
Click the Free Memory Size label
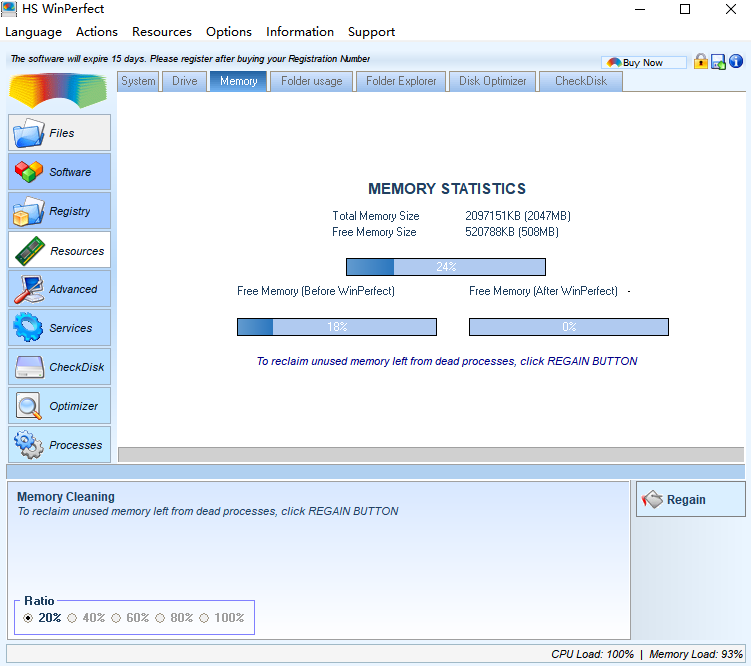coord(374,232)
